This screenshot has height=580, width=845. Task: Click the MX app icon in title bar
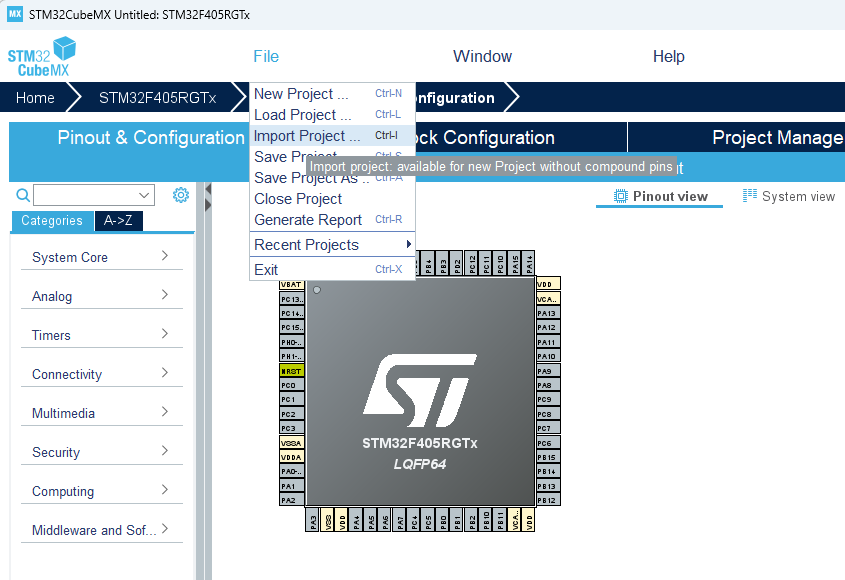15,14
